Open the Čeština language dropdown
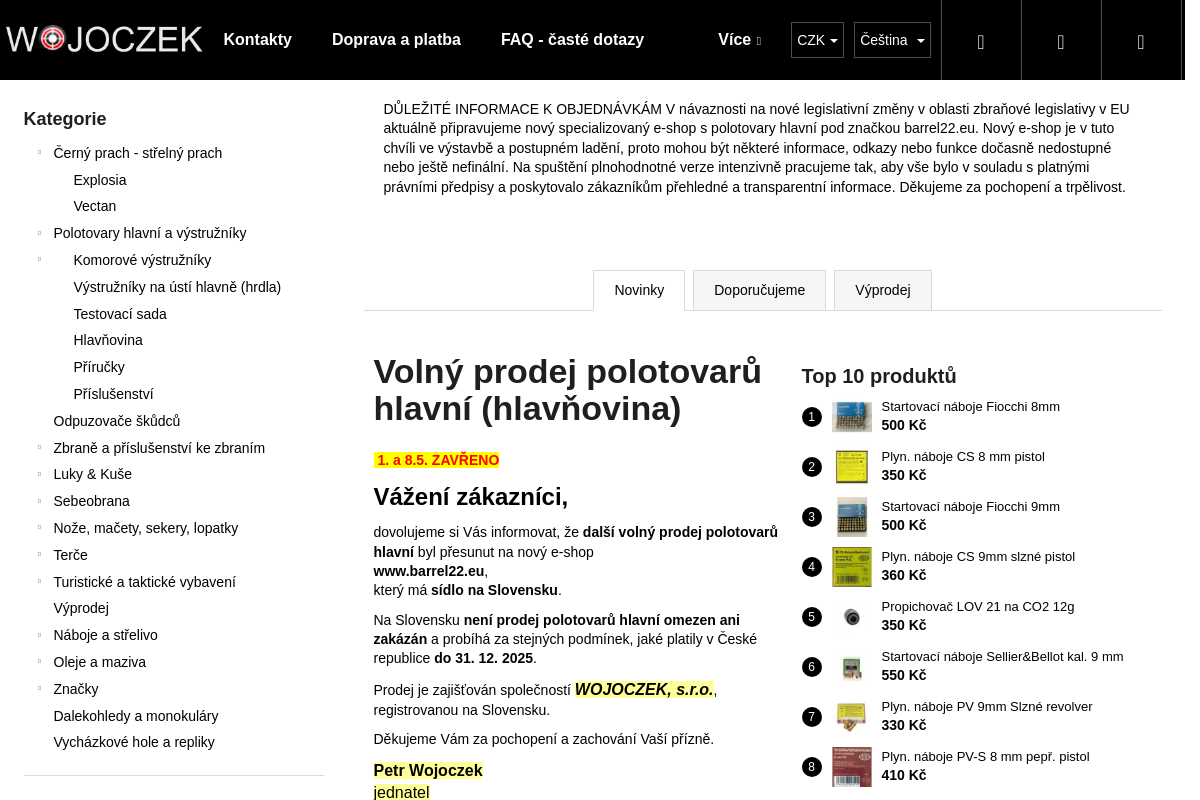The height and width of the screenshot is (800, 1200). point(892,40)
